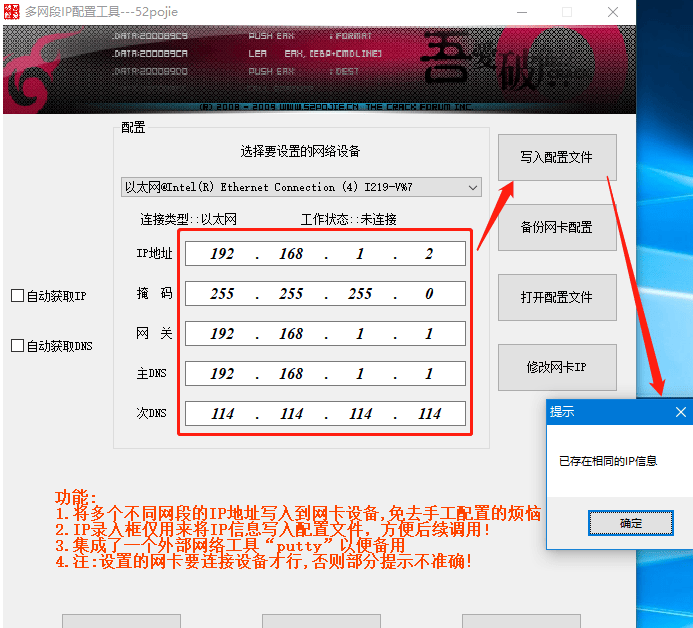693x628 pixels.
Task: Apply settings with the 修改网卡IP button
Action: (557, 367)
